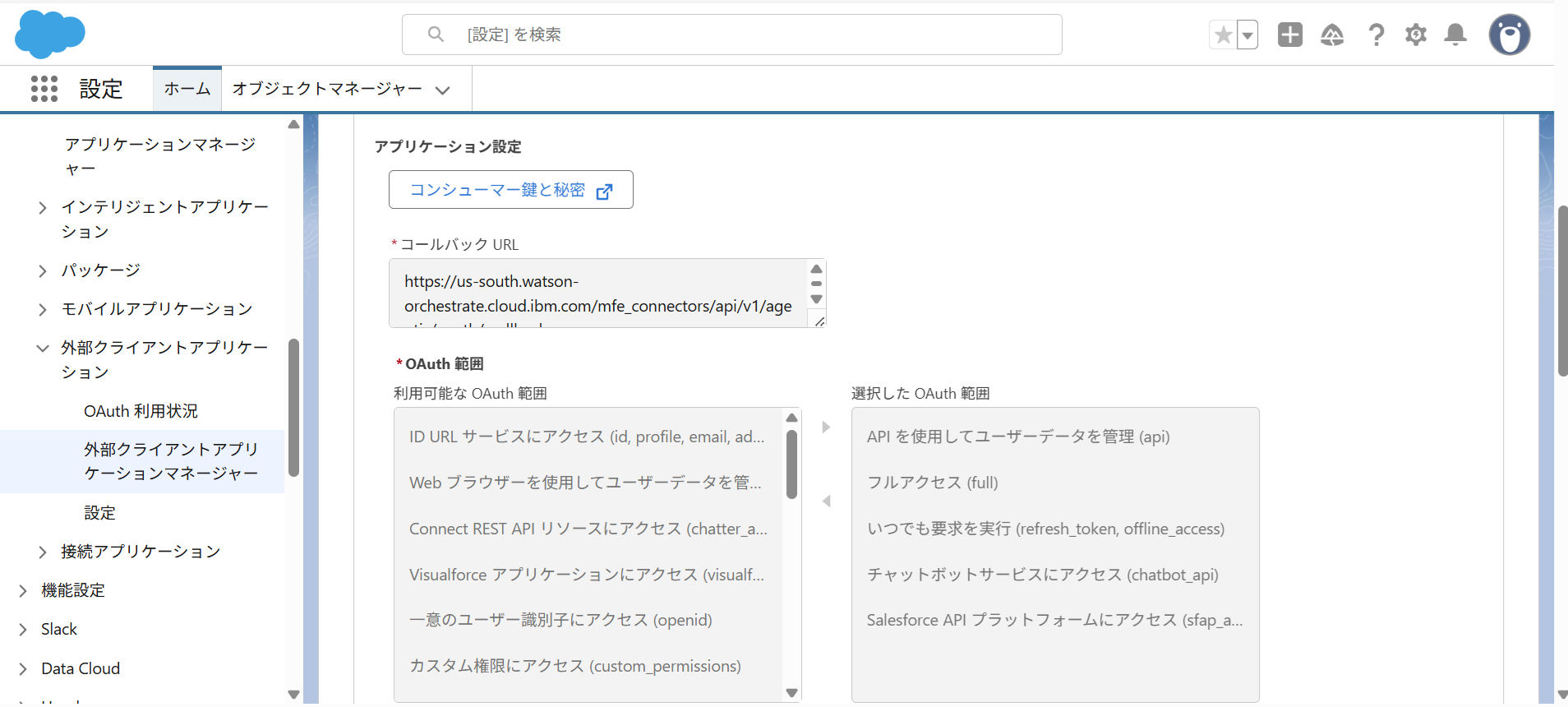Select Visualforce アプリケーションにアクセス scope
The image size is (1568, 707).
click(x=587, y=575)
